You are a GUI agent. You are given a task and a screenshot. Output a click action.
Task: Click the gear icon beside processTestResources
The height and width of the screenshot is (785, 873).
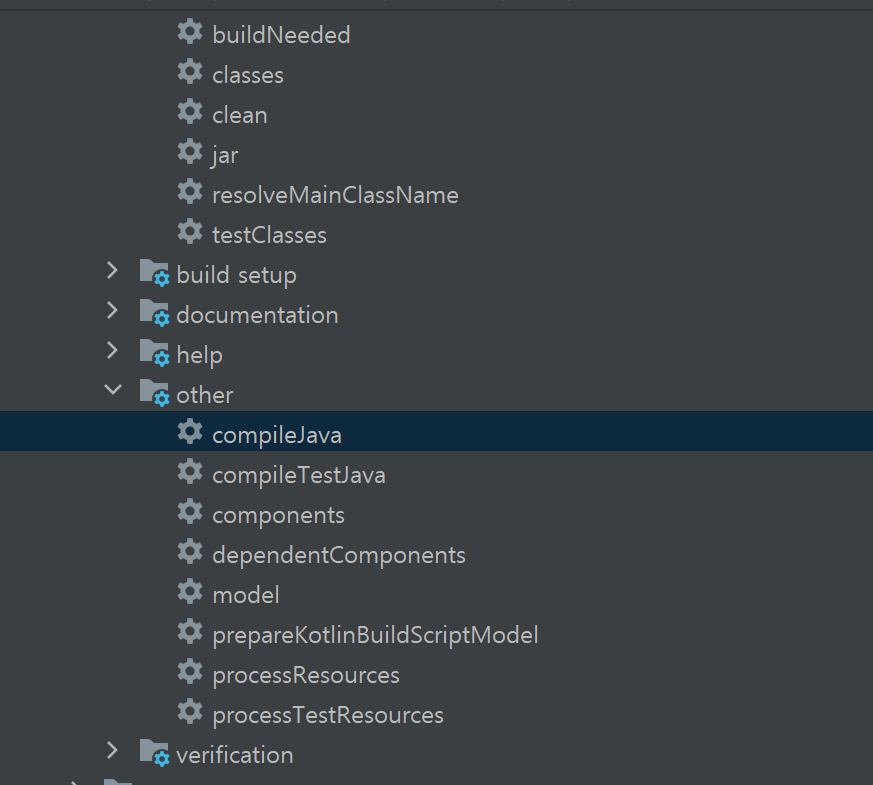(190, 712)
